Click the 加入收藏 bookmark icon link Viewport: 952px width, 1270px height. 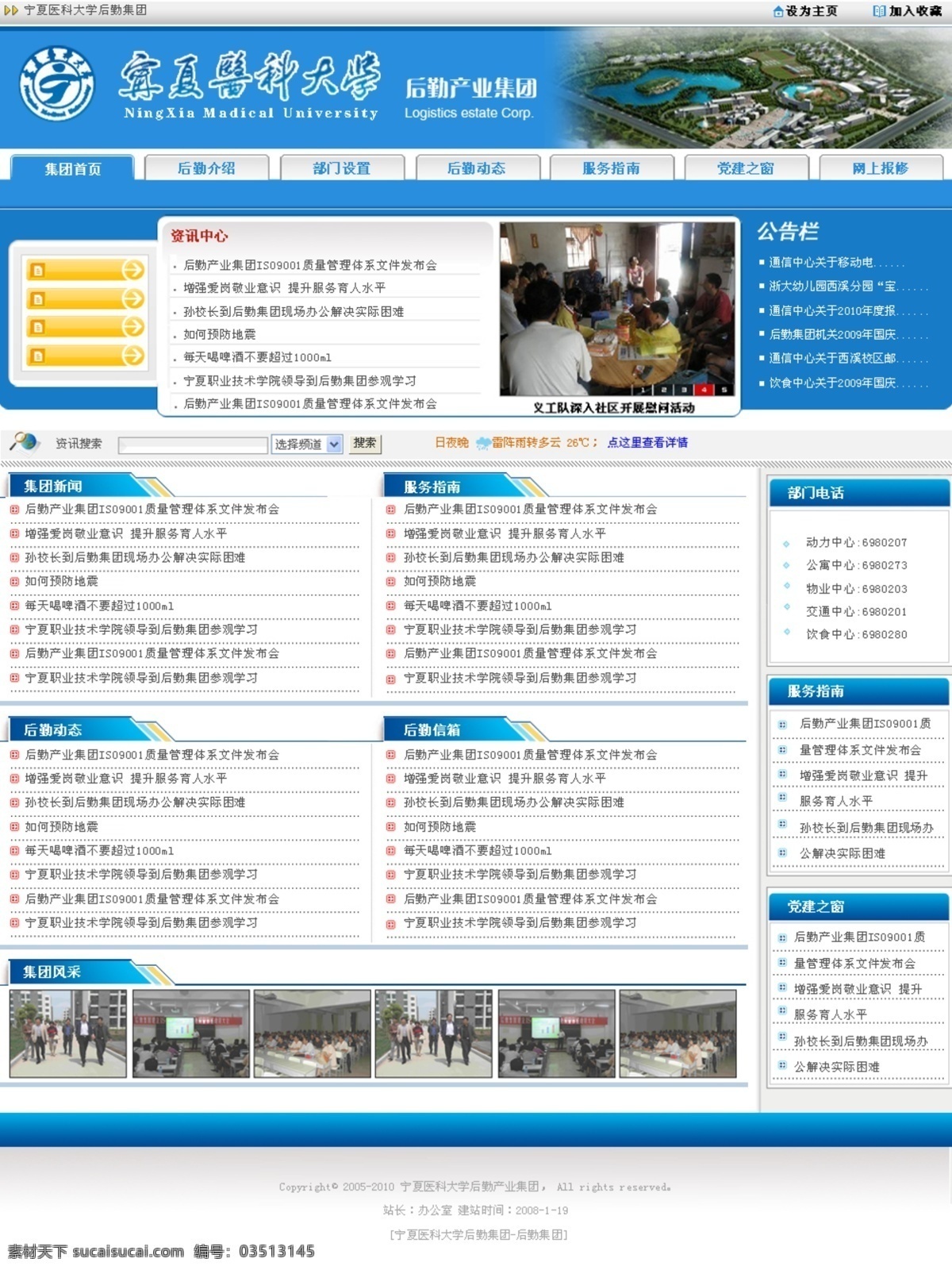tap(907, 11)
